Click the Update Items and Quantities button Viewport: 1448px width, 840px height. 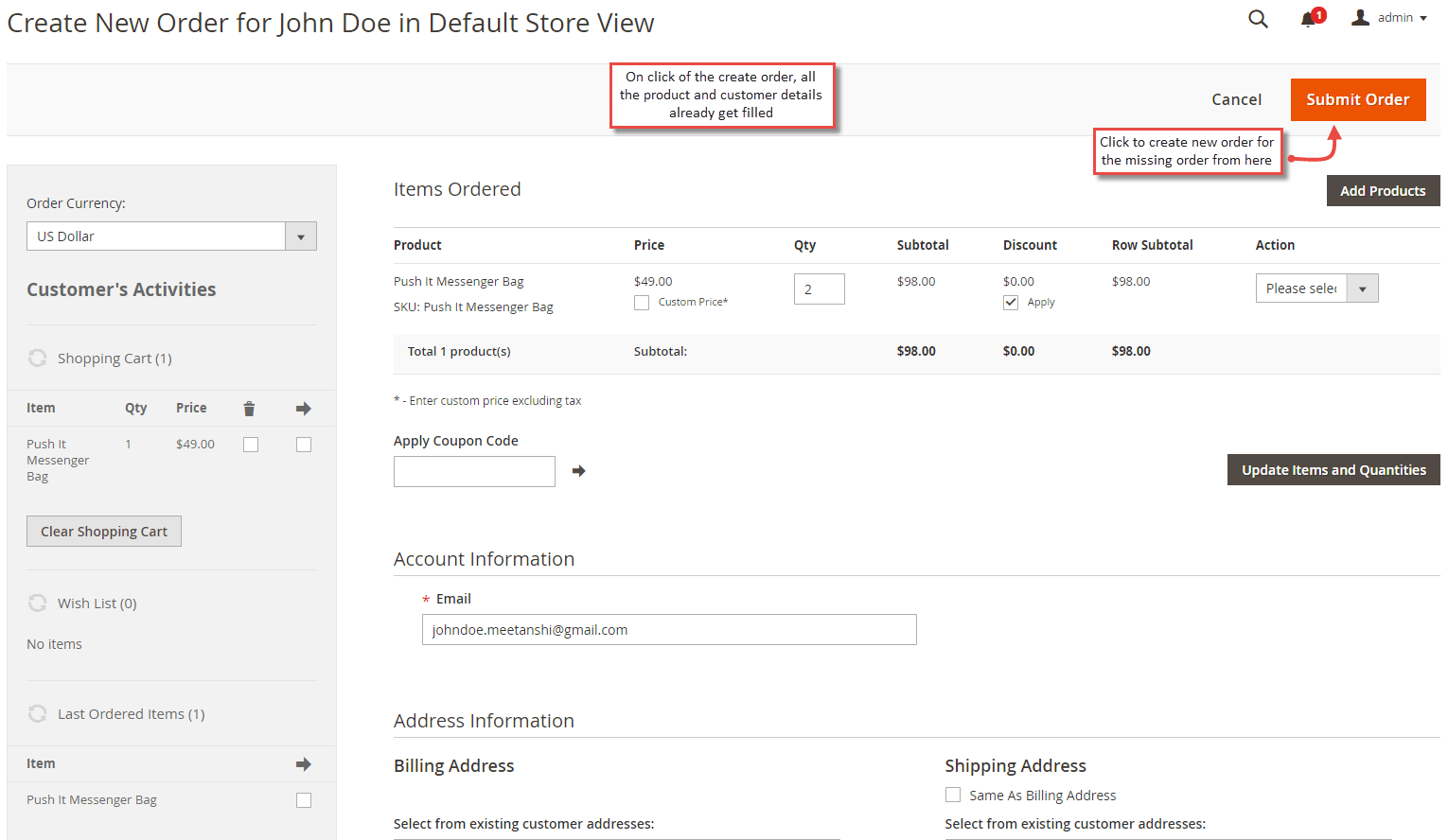point(1333,469)
